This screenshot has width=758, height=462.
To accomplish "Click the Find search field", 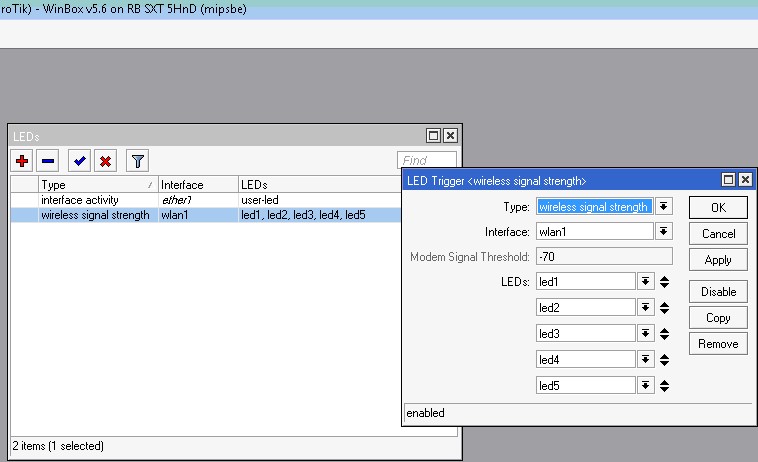I will coord(426,160).
